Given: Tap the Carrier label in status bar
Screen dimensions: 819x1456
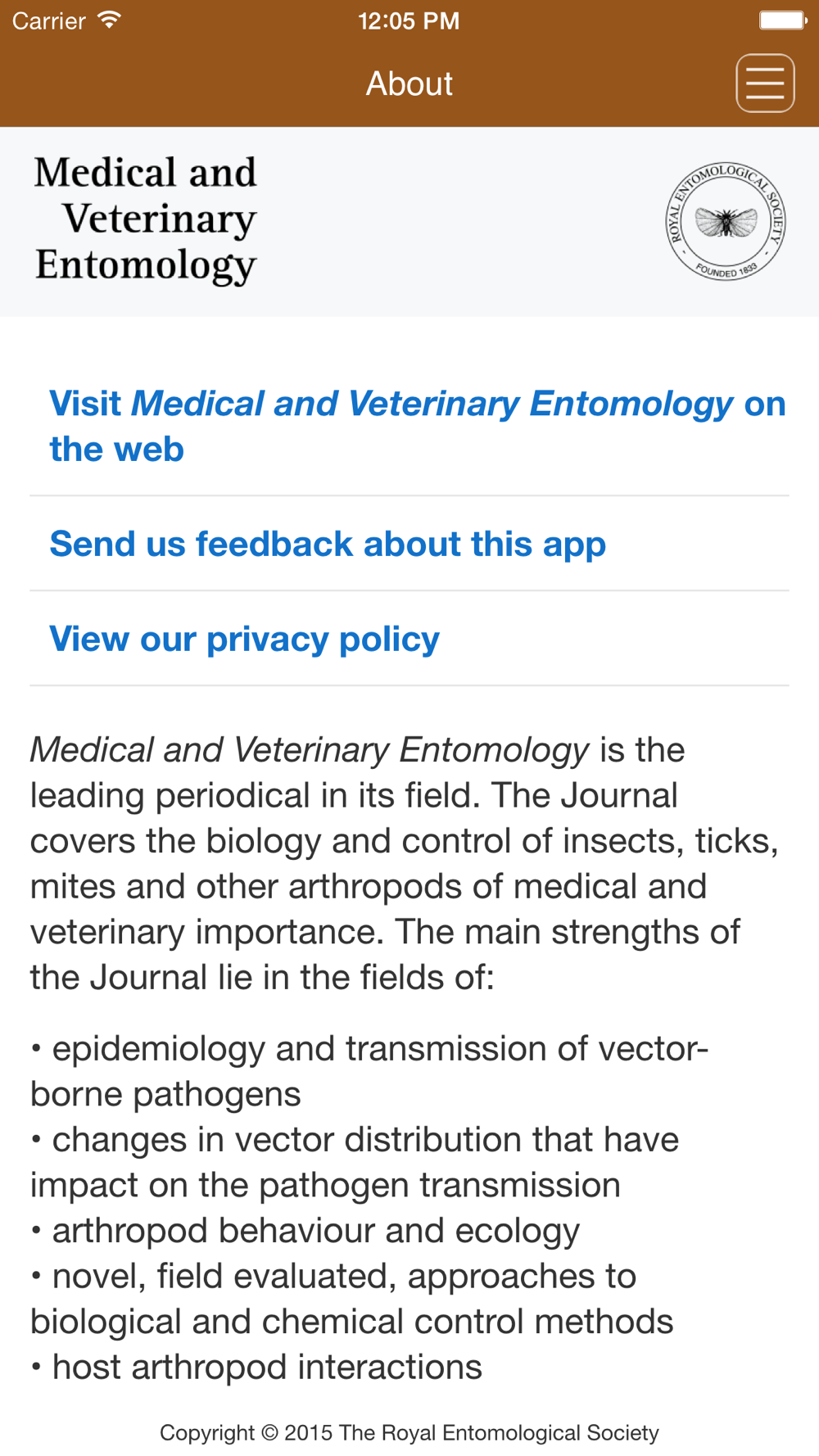Looking at the screenshot, I should point(49,20).
